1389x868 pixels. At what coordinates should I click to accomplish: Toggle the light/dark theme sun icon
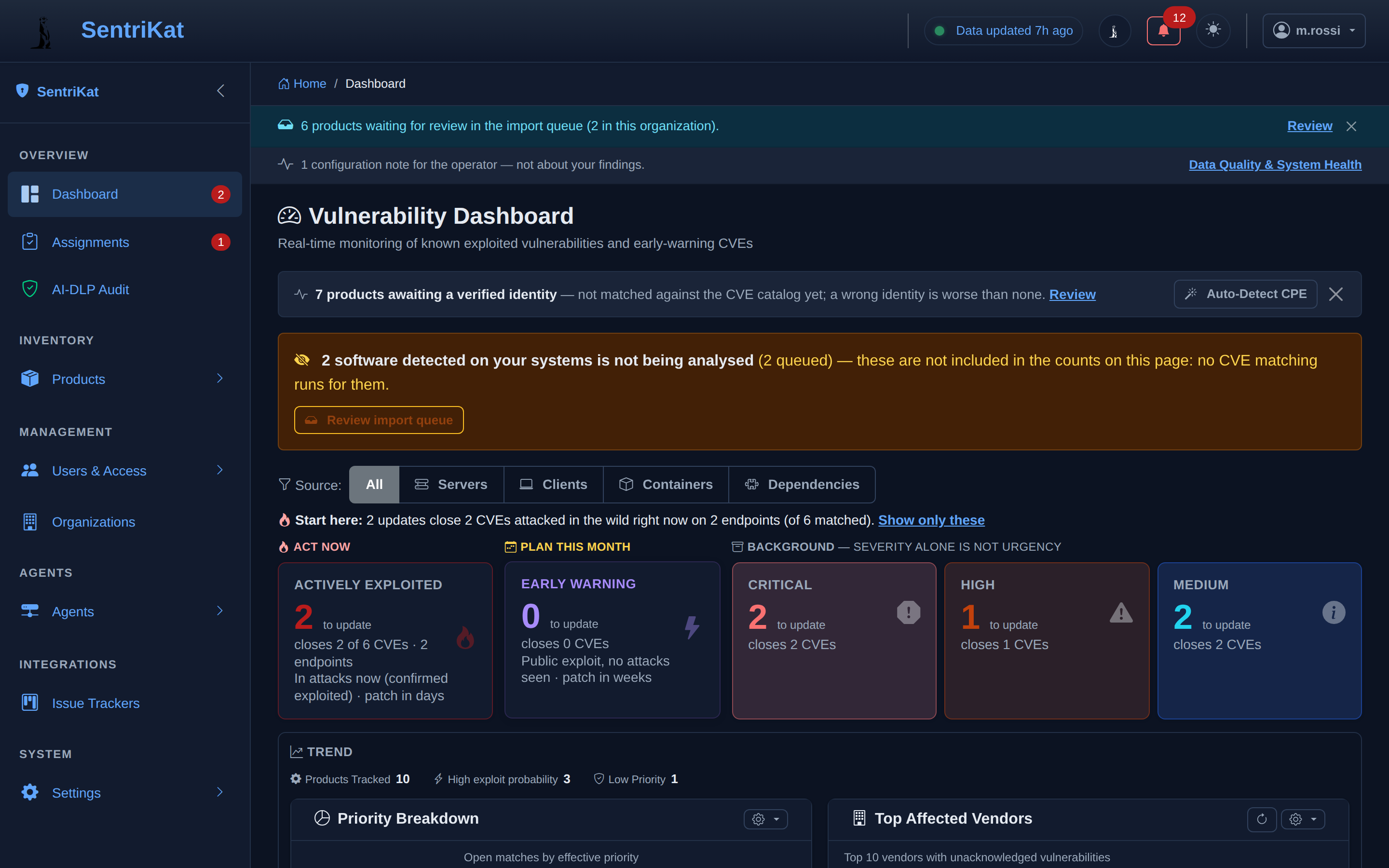tap(1213, 30)
